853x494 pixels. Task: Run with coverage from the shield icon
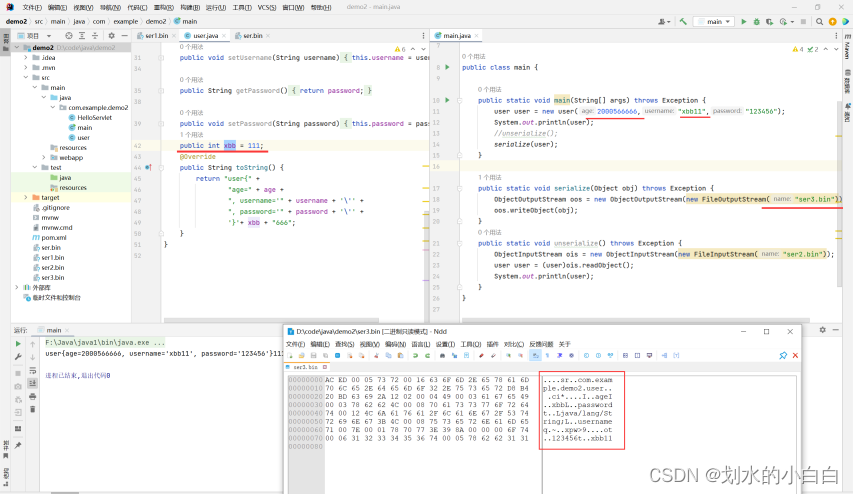(769, 21)
